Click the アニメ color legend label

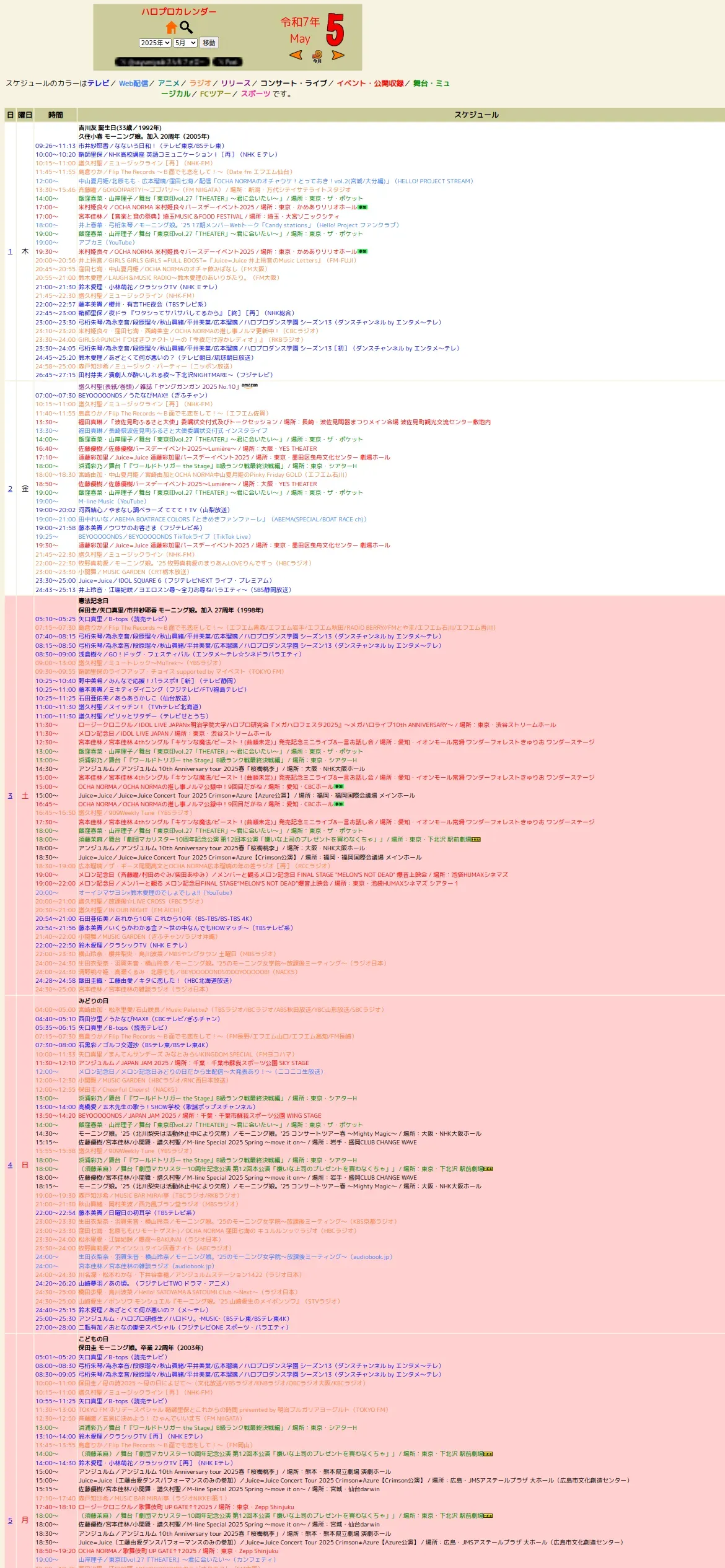169,83
